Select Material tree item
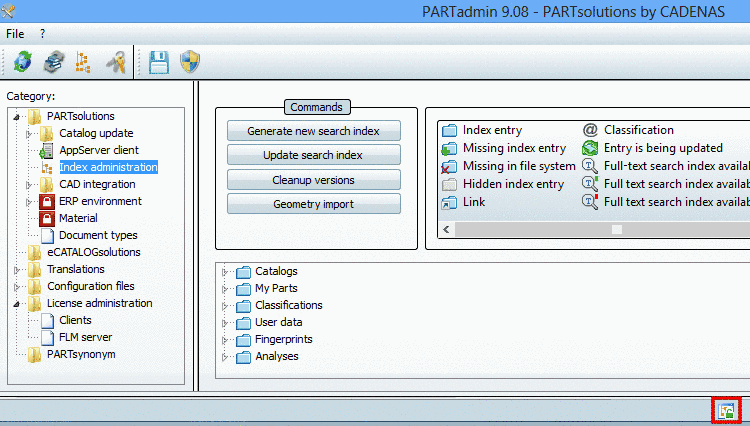The width and height of the screenshot is (750, 426). point(78,218)
